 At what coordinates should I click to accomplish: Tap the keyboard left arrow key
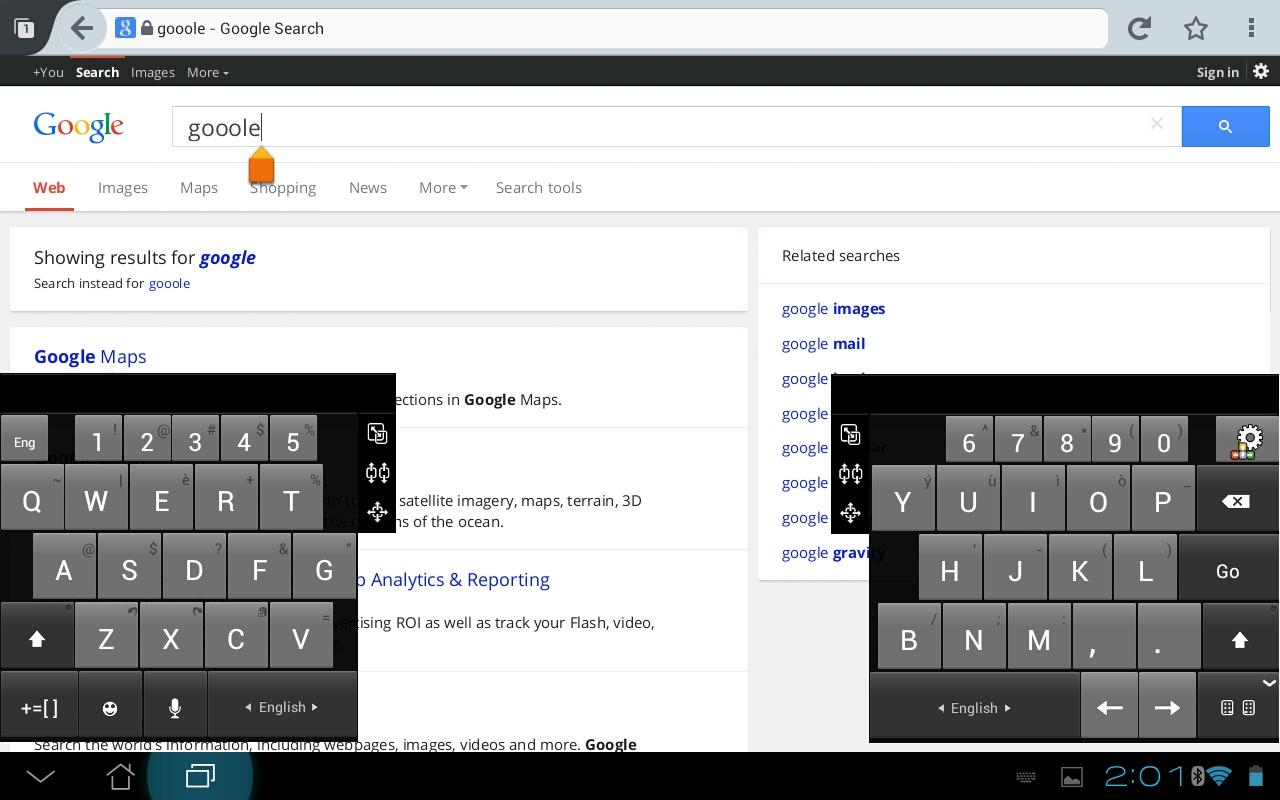point(1109,707)
